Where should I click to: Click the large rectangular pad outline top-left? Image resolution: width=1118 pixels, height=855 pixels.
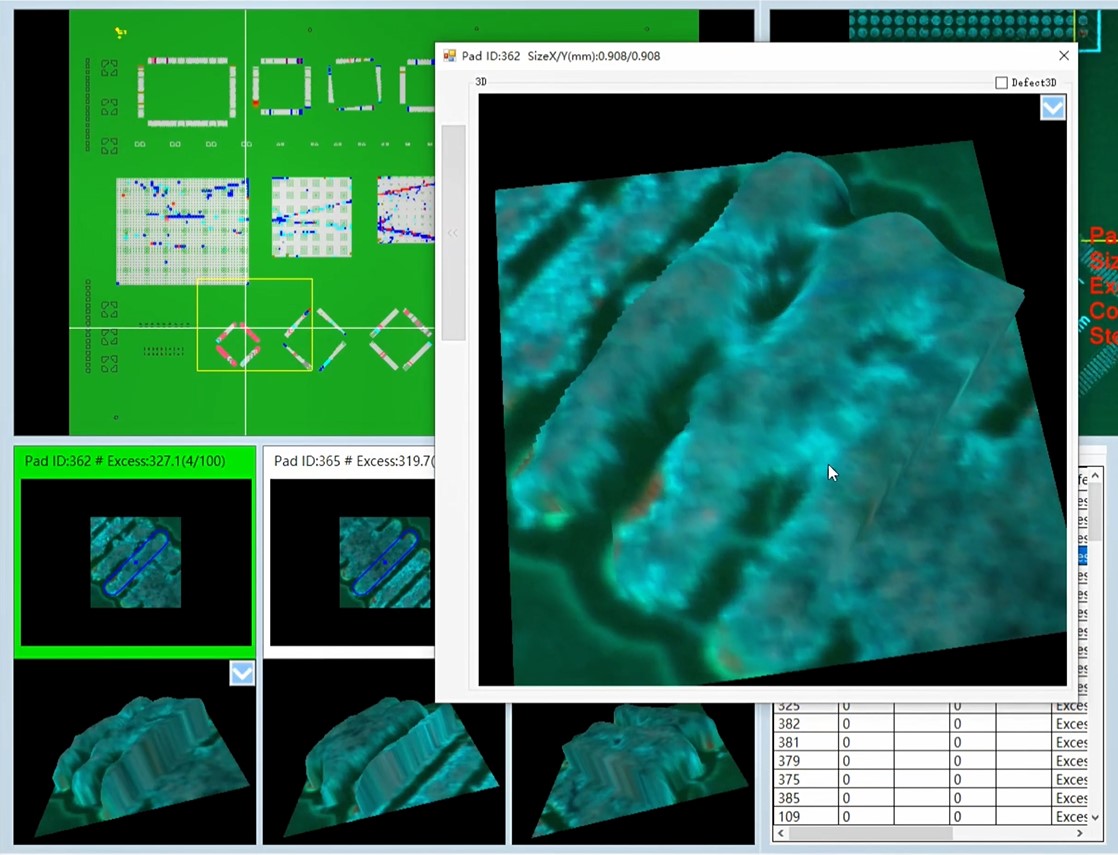187,92
